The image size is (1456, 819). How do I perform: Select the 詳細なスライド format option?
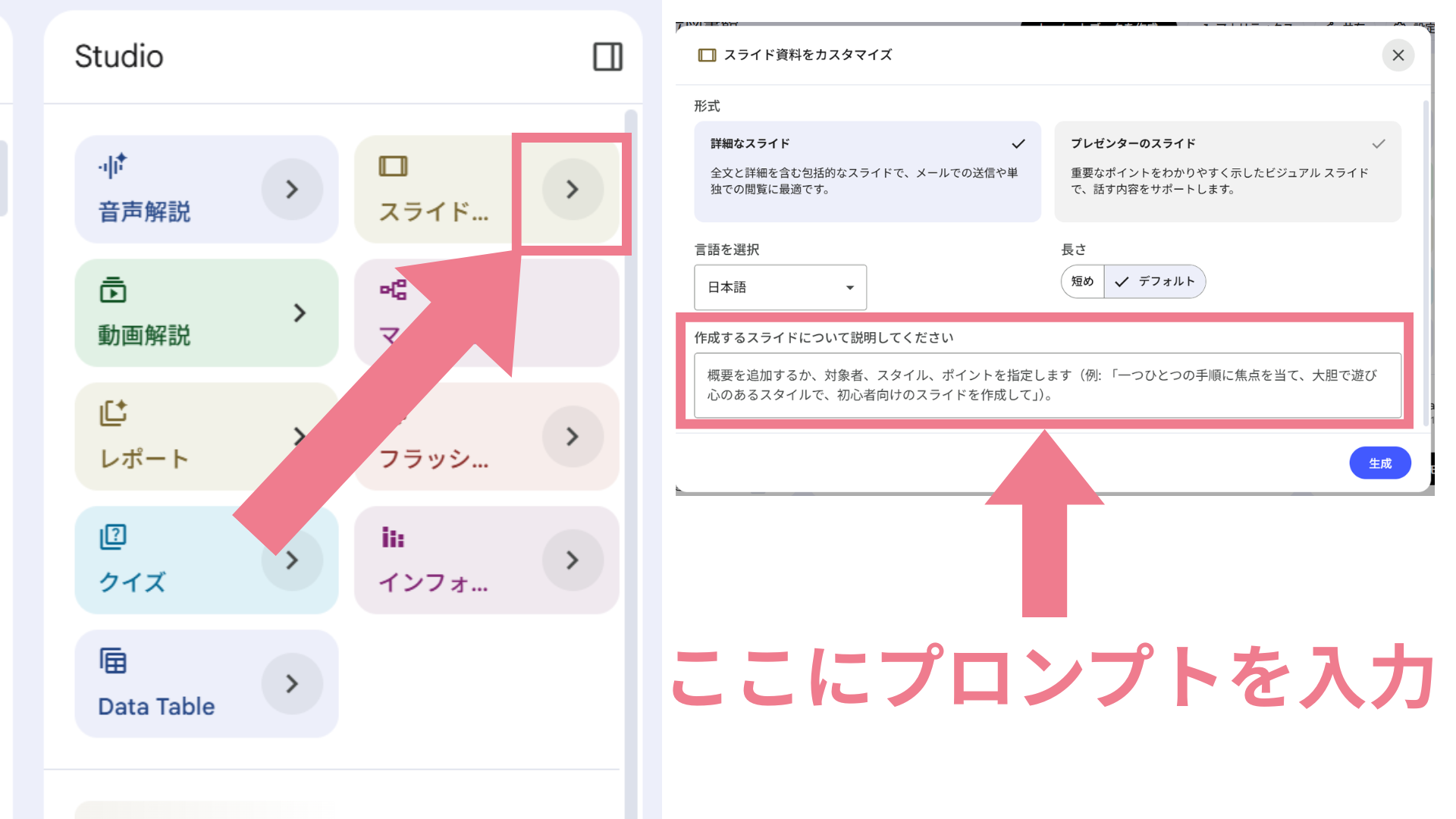click(x=867, y=171)
